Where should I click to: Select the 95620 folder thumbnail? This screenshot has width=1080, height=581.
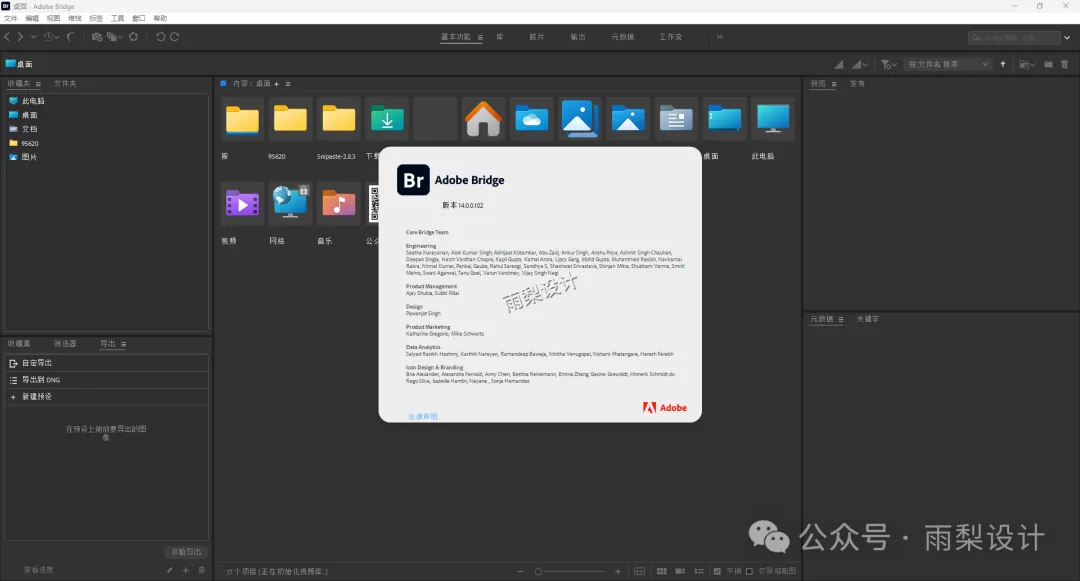(x=291, y=119)
